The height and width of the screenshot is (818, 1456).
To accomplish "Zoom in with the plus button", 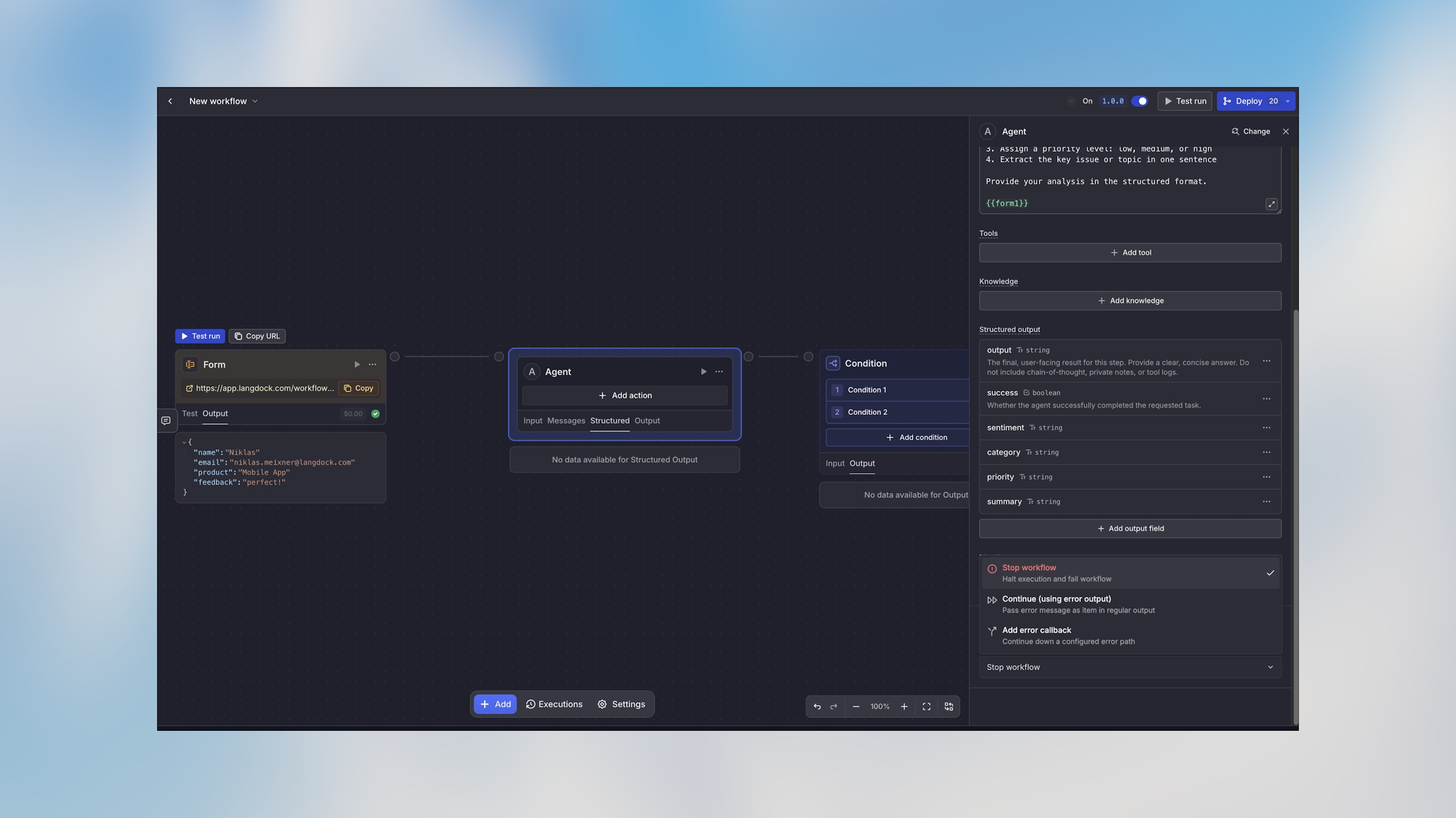I will click(x=904, y=706).
